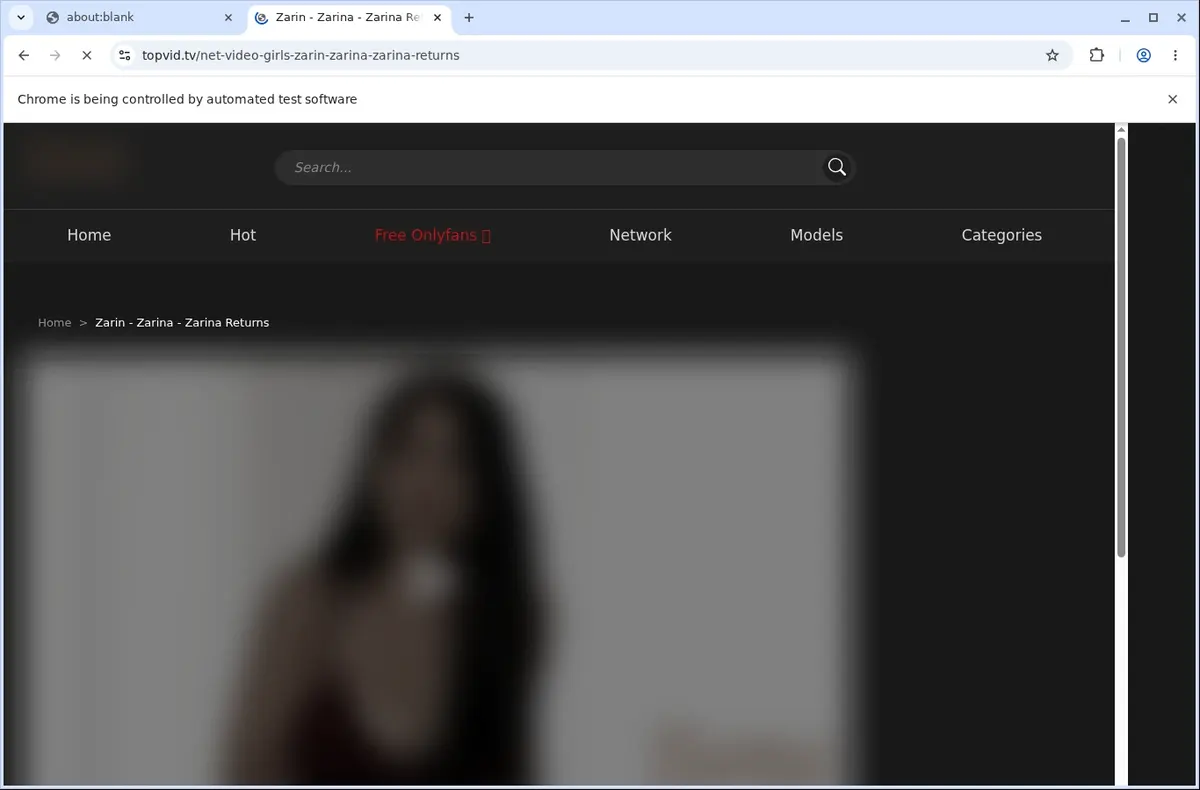Open the Home menu item

[x=89, y=235]
